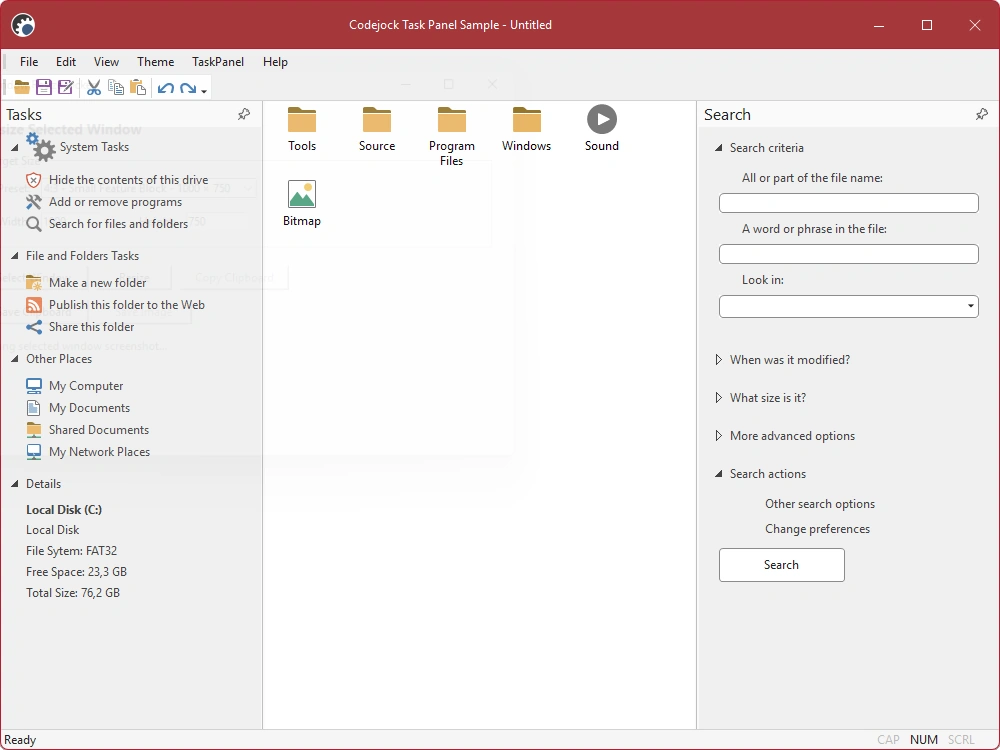The height and width of the screenshot is (750, 1000).
Task: Click the System Tasks gear icon
Action: click(41, 147)
